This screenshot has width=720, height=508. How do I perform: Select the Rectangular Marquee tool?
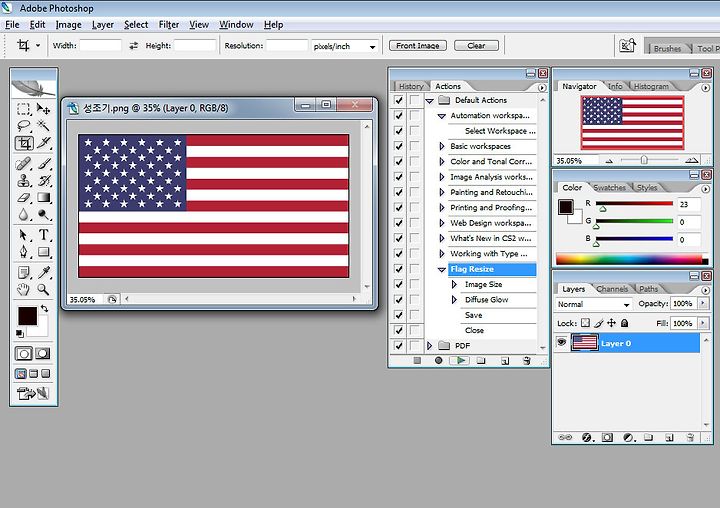pos(23,109)
